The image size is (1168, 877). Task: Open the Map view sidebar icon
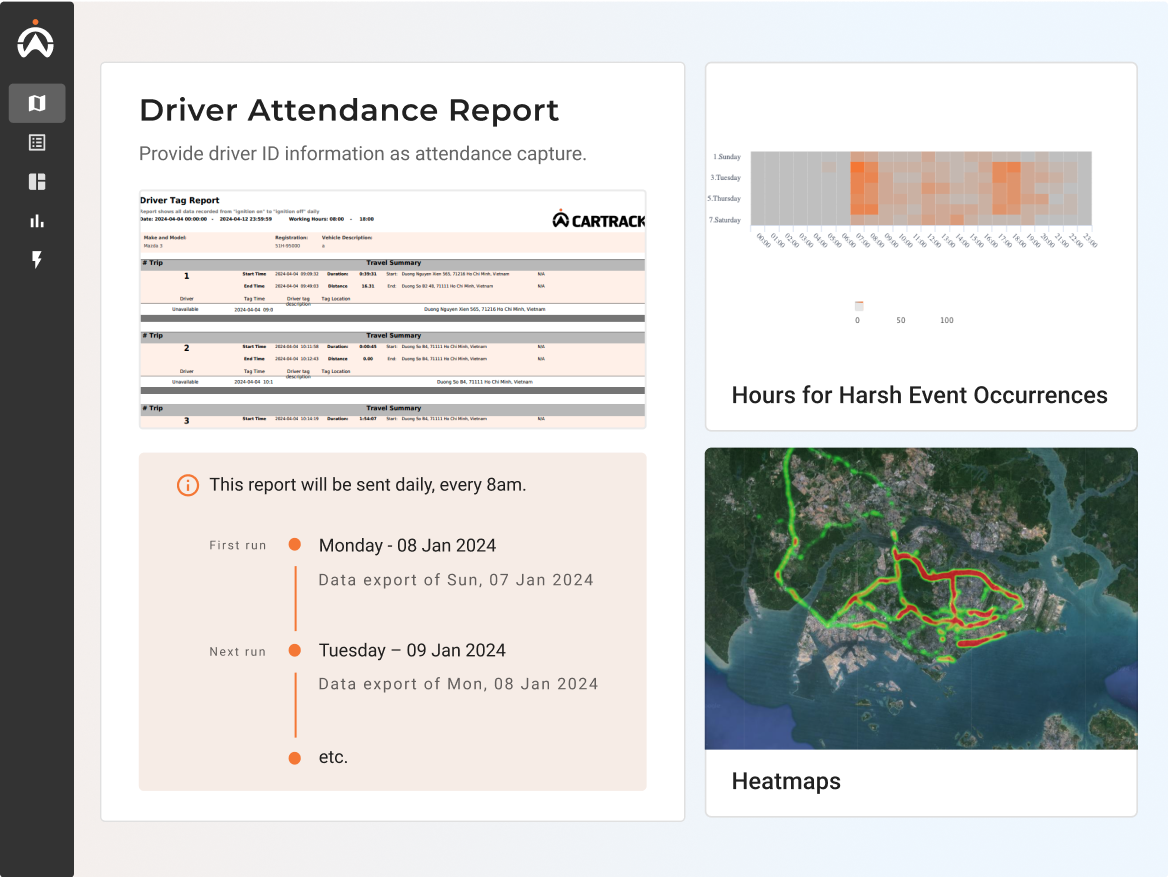tap(37, 103)
